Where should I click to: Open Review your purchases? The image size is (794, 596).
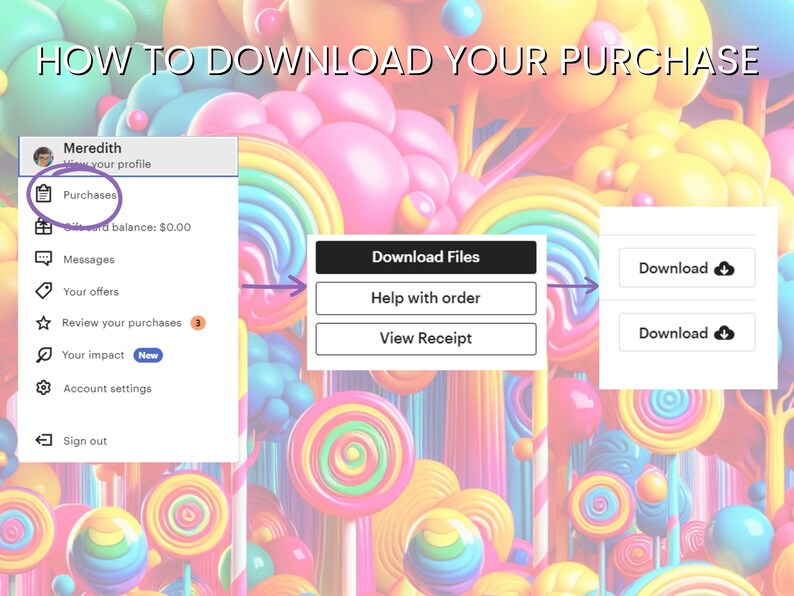122,323
